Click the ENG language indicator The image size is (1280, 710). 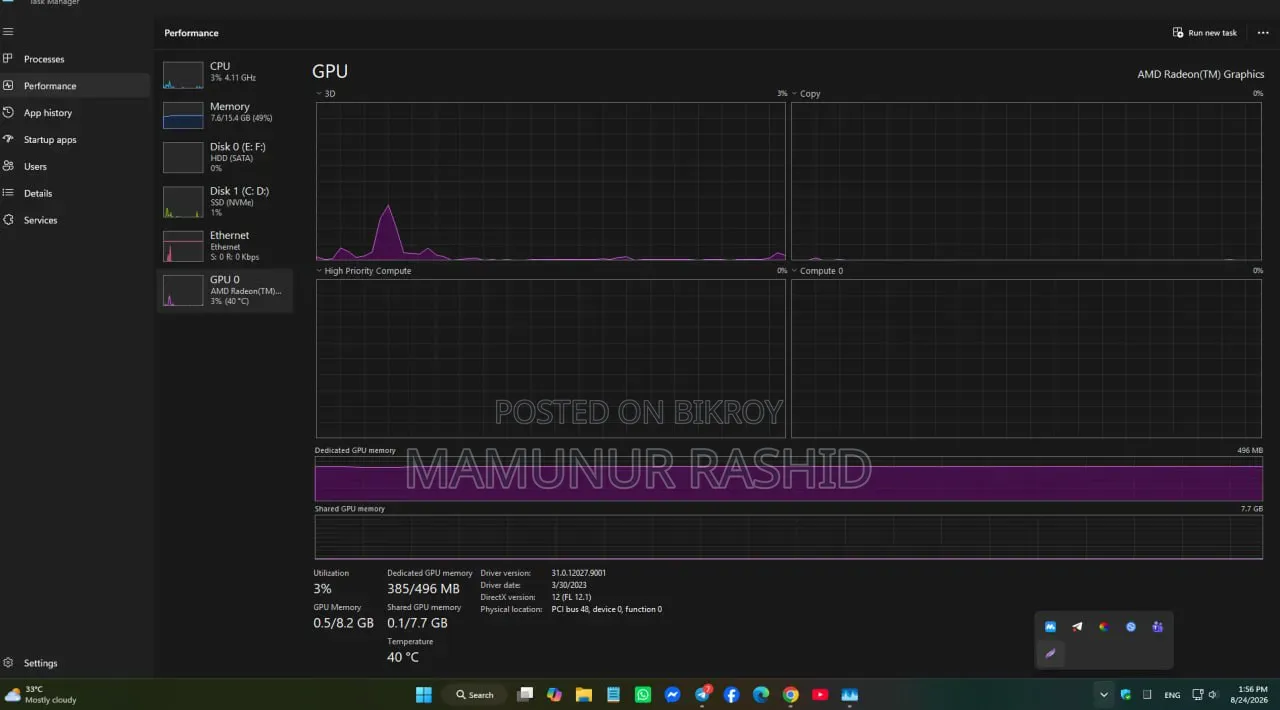pos(1172,694)
